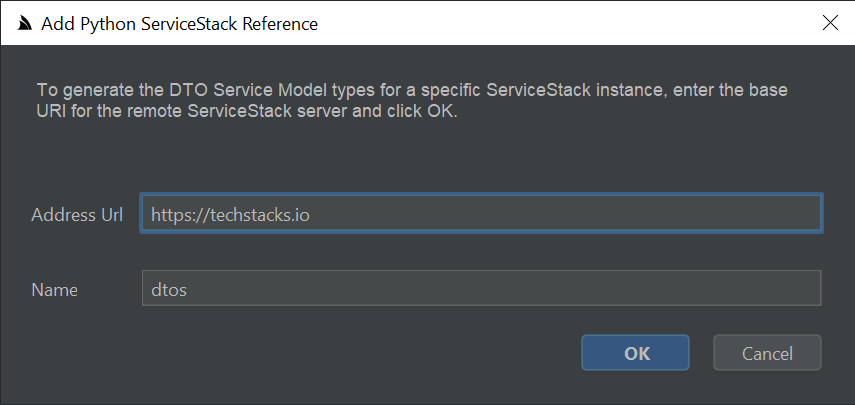Click the dialog title text in title bar
This screenshot has width=855, height=405.
click(x=179, y=23)
